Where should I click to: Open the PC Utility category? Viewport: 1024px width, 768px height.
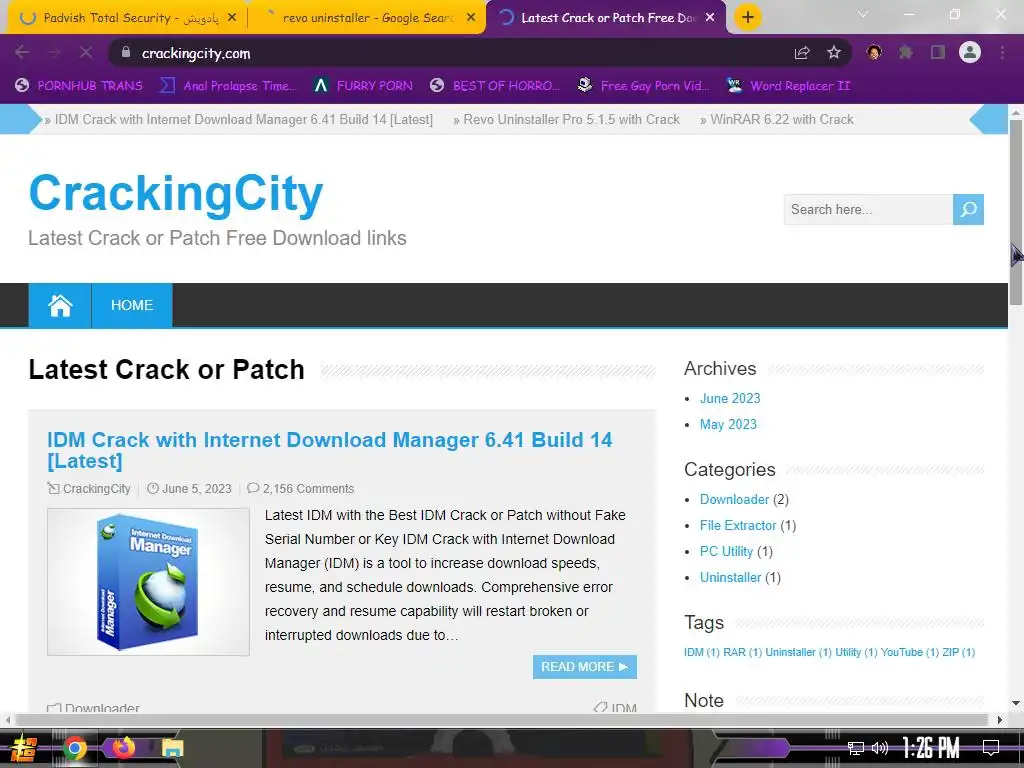(726, 552)
